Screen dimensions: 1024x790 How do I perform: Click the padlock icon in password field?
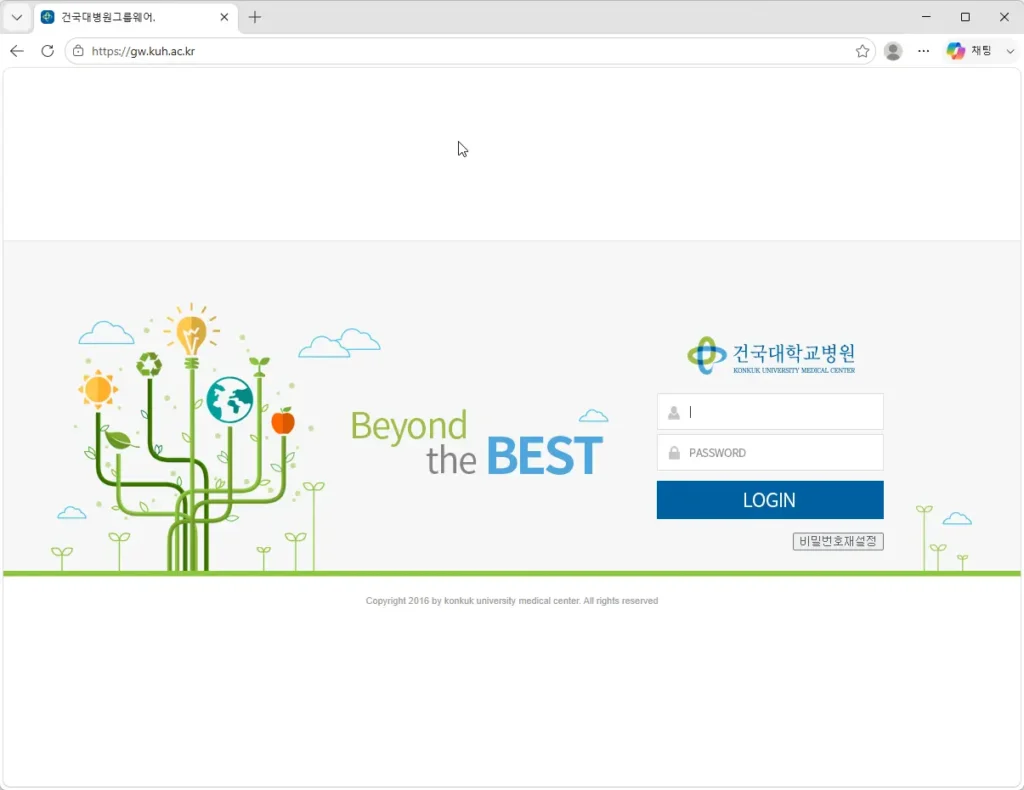point(674,452)
